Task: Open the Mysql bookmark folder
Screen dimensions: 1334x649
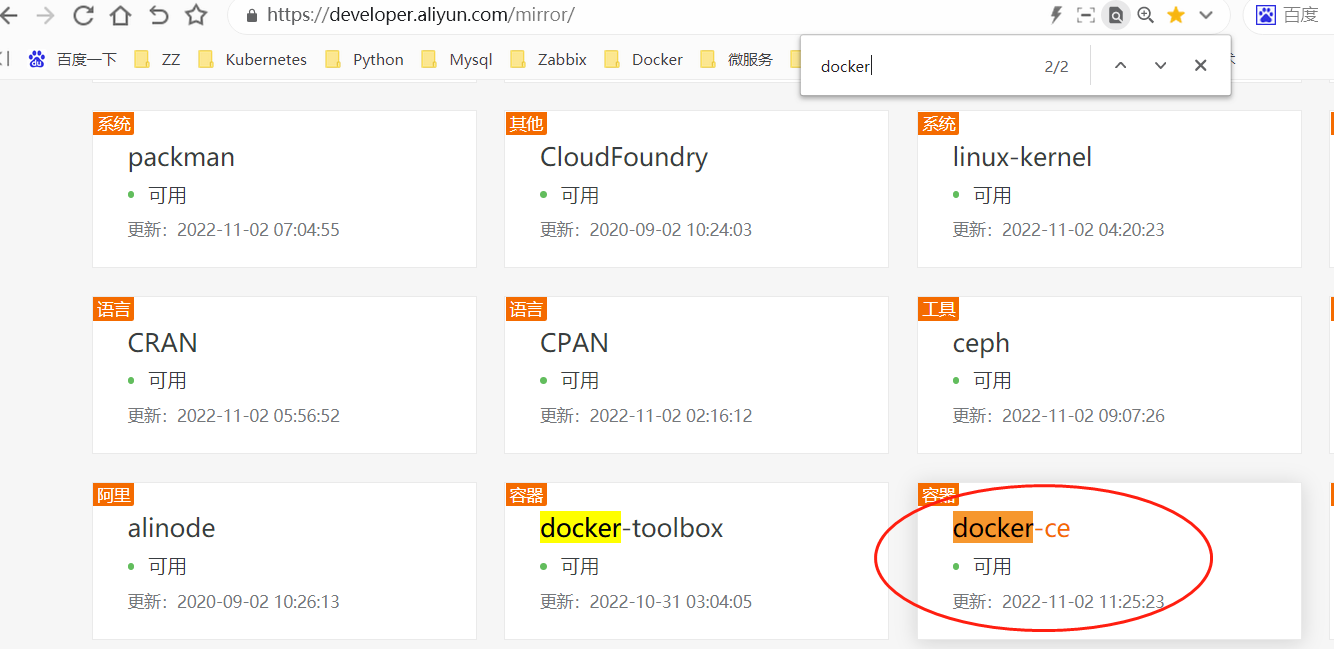Action: click(x=457, y=60)
